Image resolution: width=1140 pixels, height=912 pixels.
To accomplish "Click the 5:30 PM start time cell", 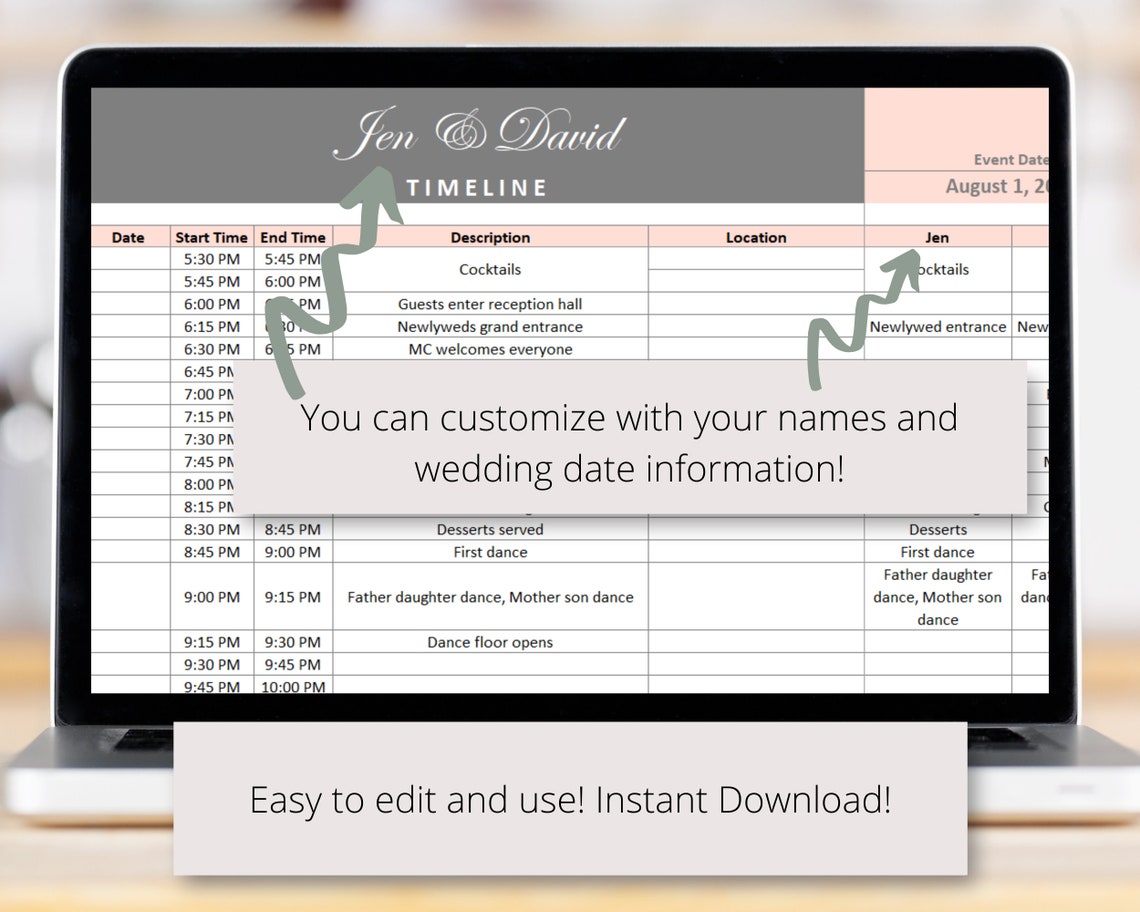I will pos(211,258).
